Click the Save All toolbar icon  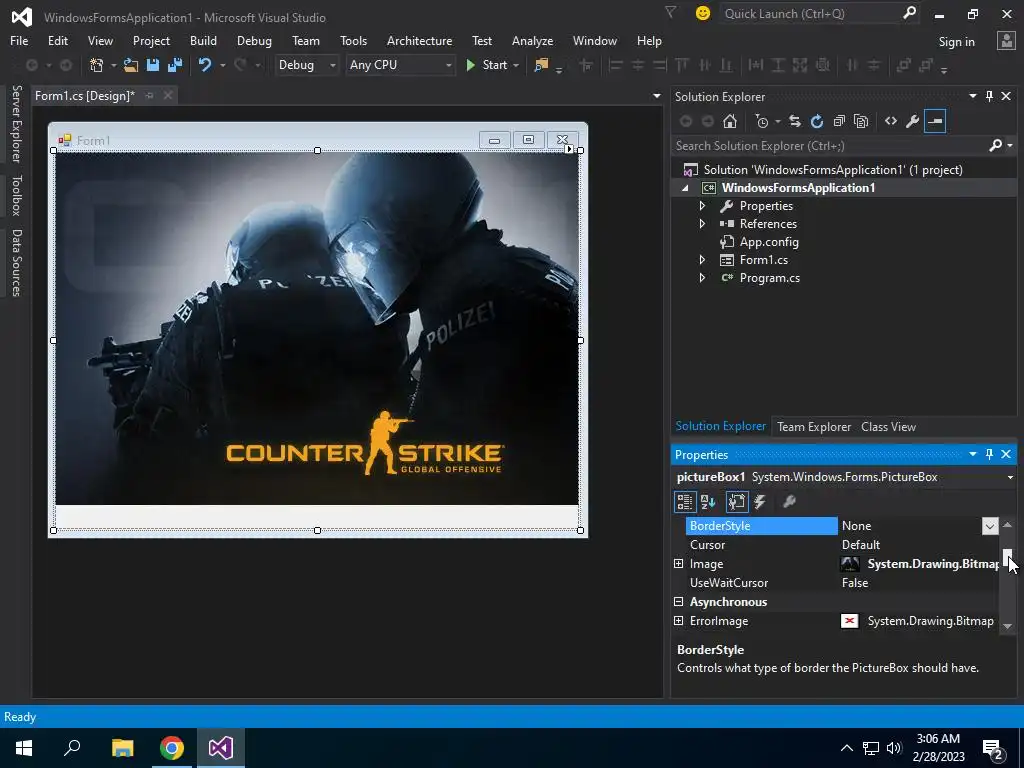[175, 65]
